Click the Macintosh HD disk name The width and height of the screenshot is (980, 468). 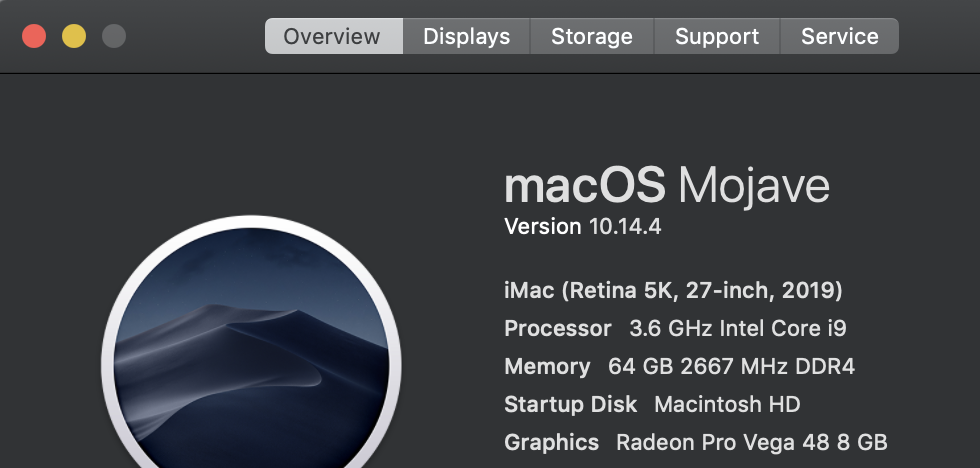tap(727, 404)
